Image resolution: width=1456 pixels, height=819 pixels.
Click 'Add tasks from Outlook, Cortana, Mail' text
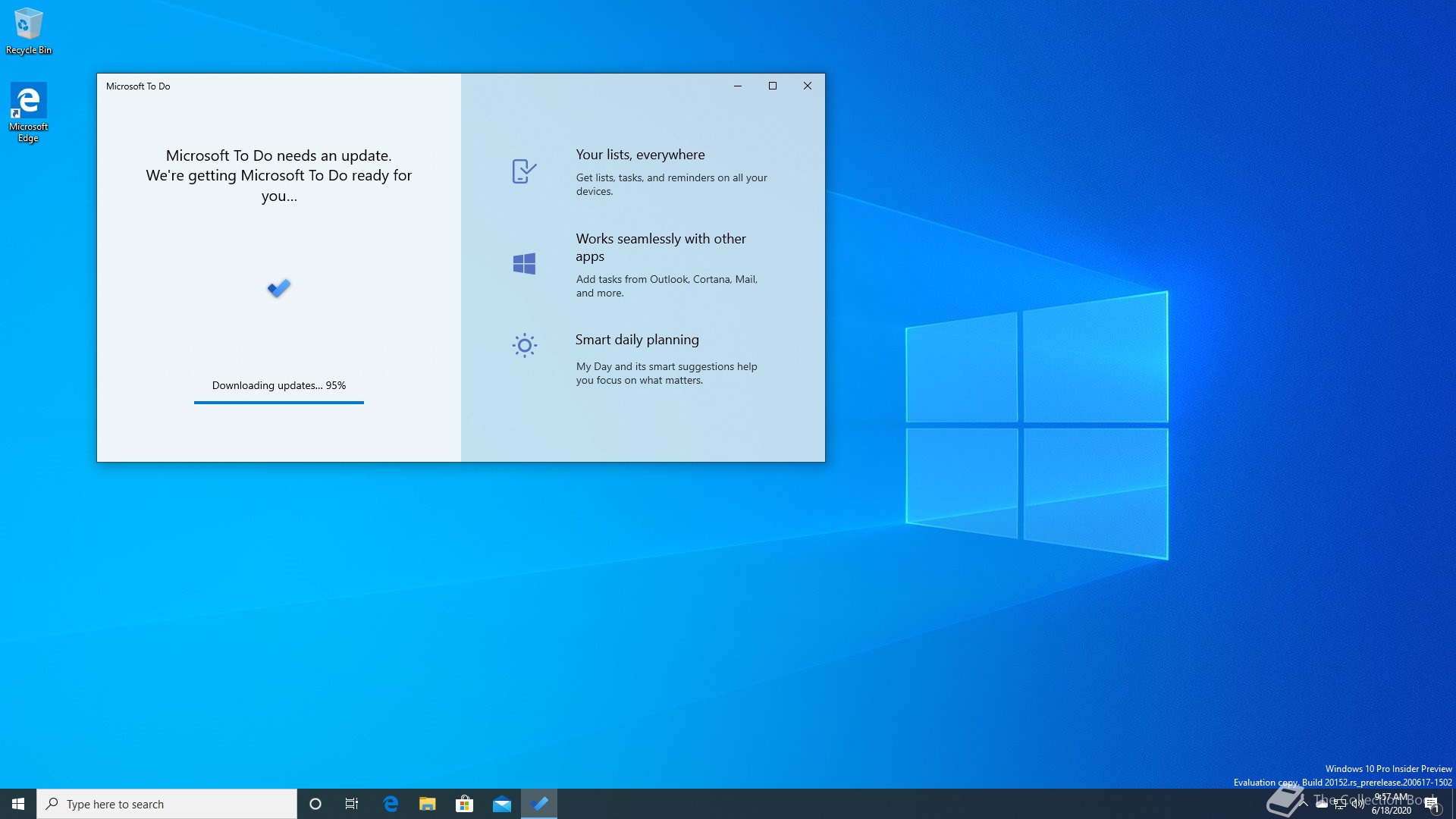point(667,286)
